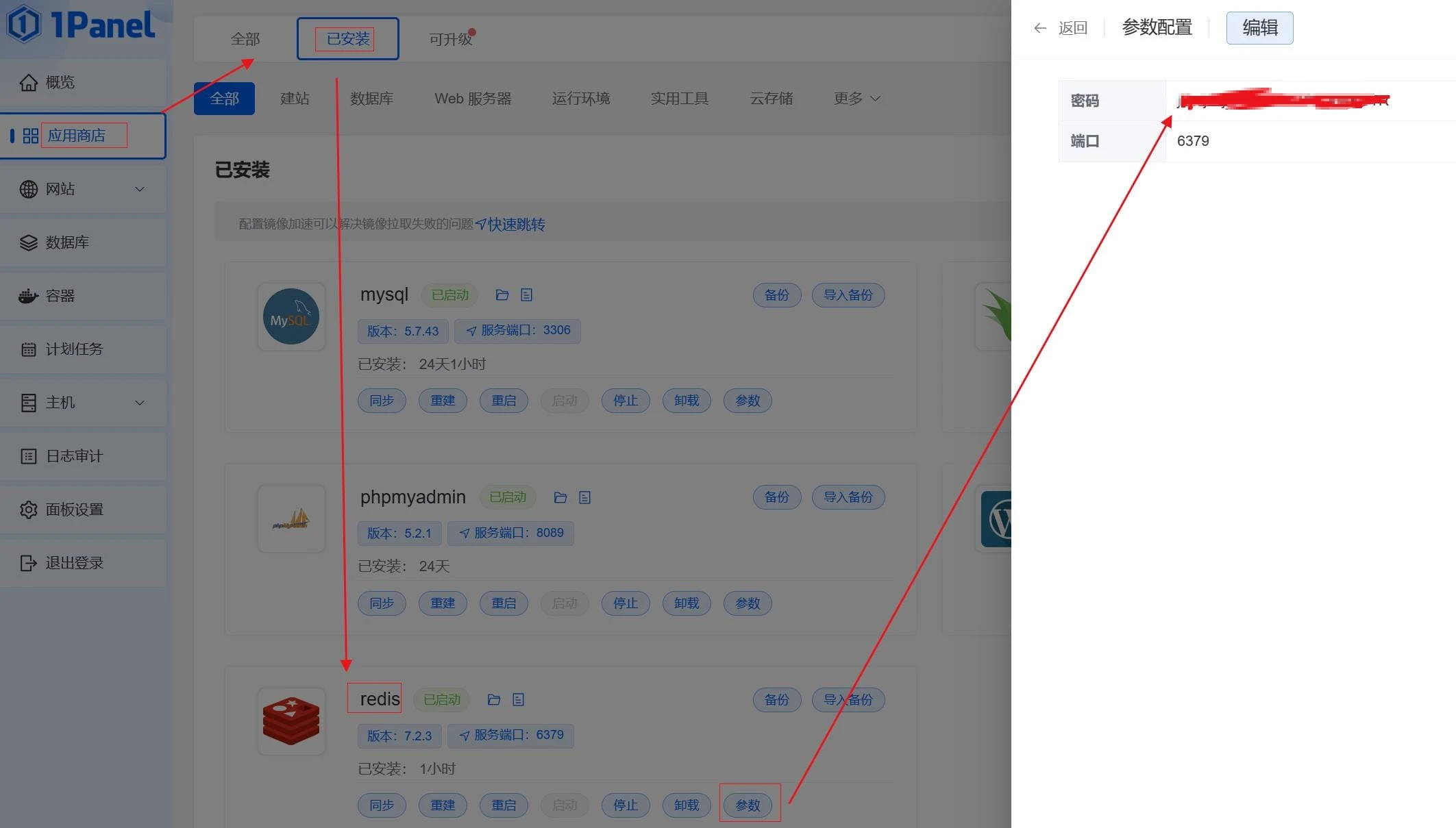Expand the 主机 sidebar chevron
This screenshot has width=1456, height=828.
(x=140, y=403)
